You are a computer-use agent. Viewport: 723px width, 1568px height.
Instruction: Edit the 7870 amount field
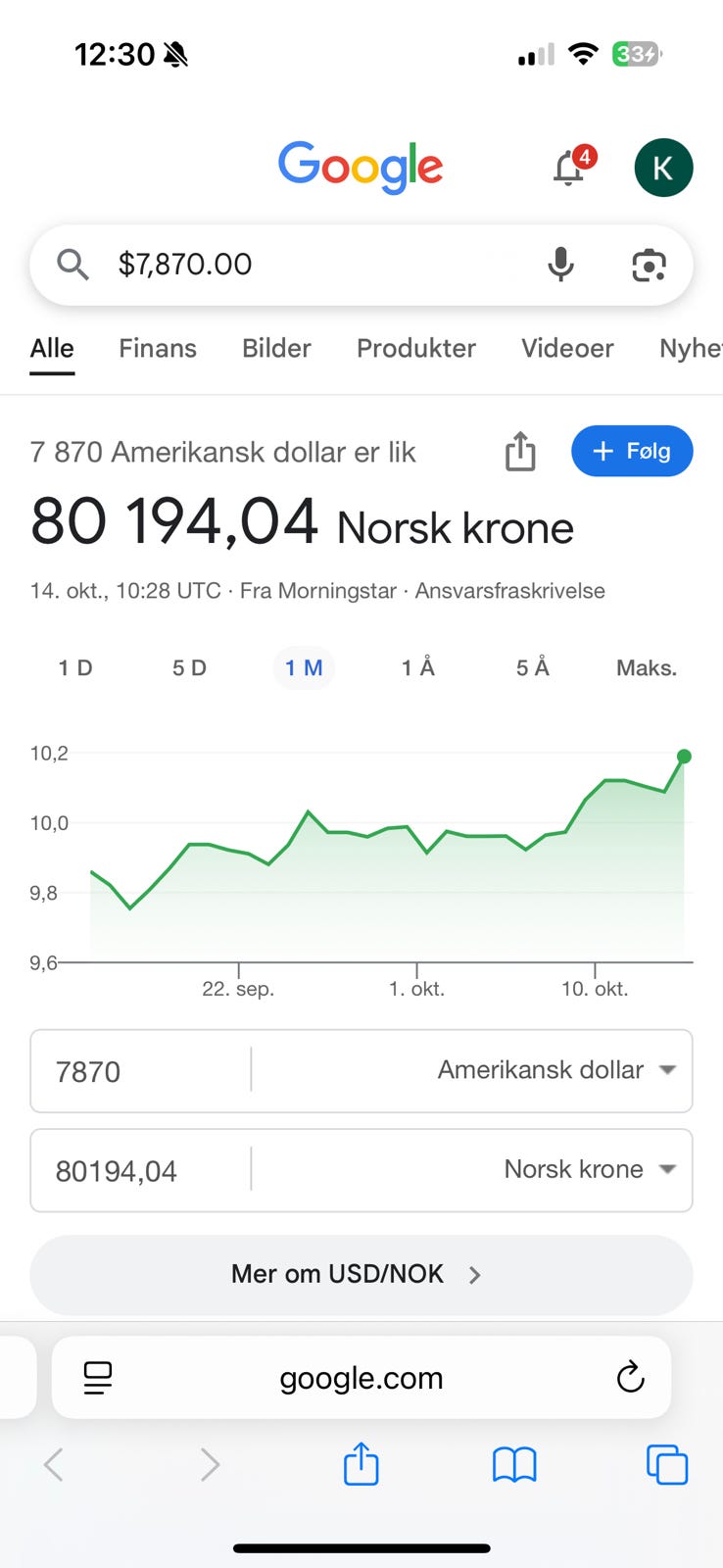[x=137, y=1071]
